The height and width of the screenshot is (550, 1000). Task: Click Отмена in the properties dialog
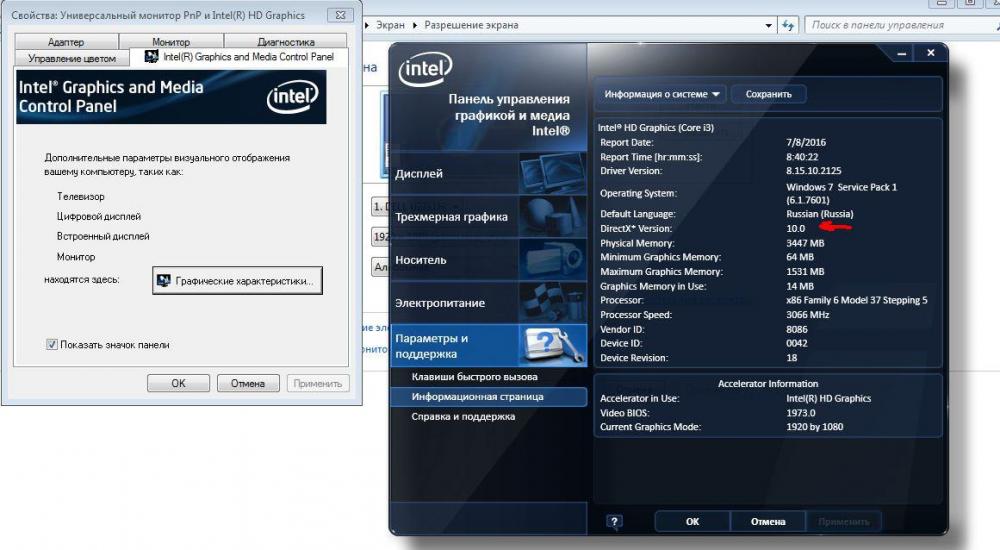247,383
